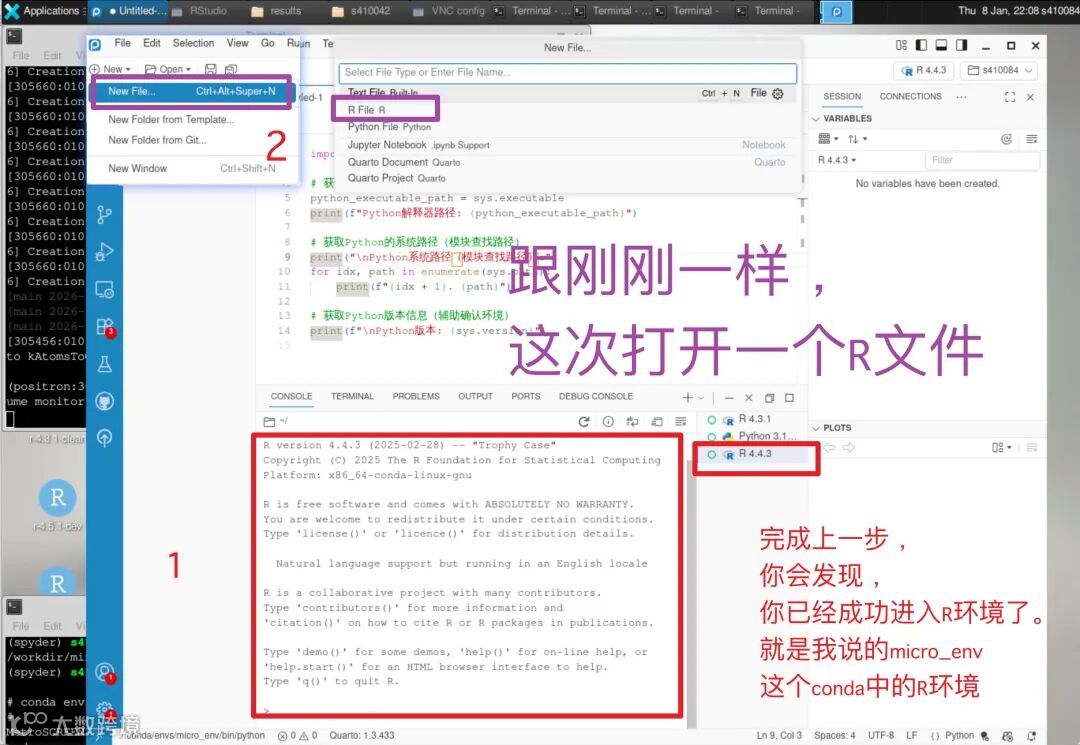Click the file type search field
Image resolution: width=1080 pixels, height=745 pixels.
click(x=568, y=72)
